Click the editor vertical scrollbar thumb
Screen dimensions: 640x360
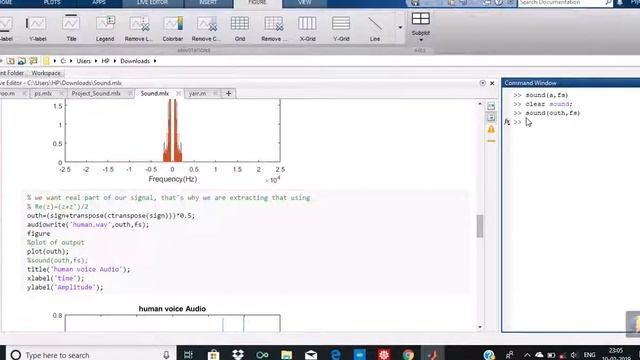tap(480, 226)
